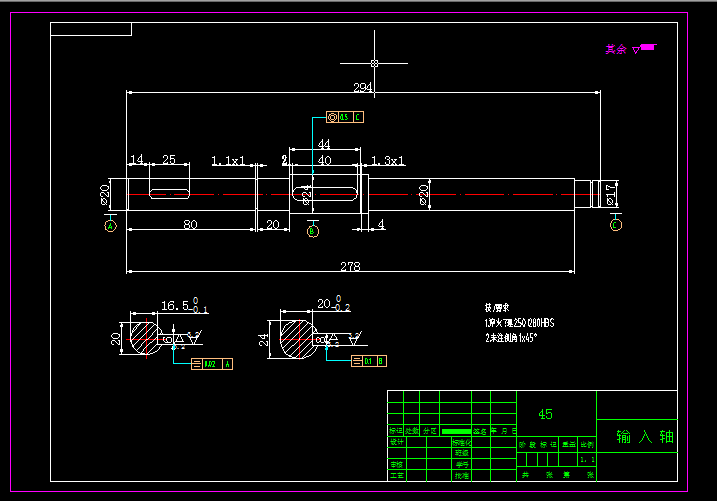Image resolution: width=717 pixels, height=501 pixels.
Task: Click the 签名 header cell
Action: (480, 431)
